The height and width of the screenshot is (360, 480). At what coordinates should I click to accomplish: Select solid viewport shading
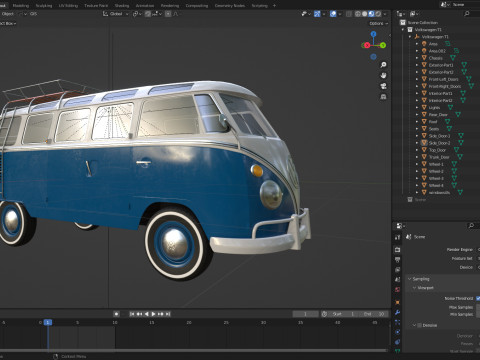[x=365, y=14]
